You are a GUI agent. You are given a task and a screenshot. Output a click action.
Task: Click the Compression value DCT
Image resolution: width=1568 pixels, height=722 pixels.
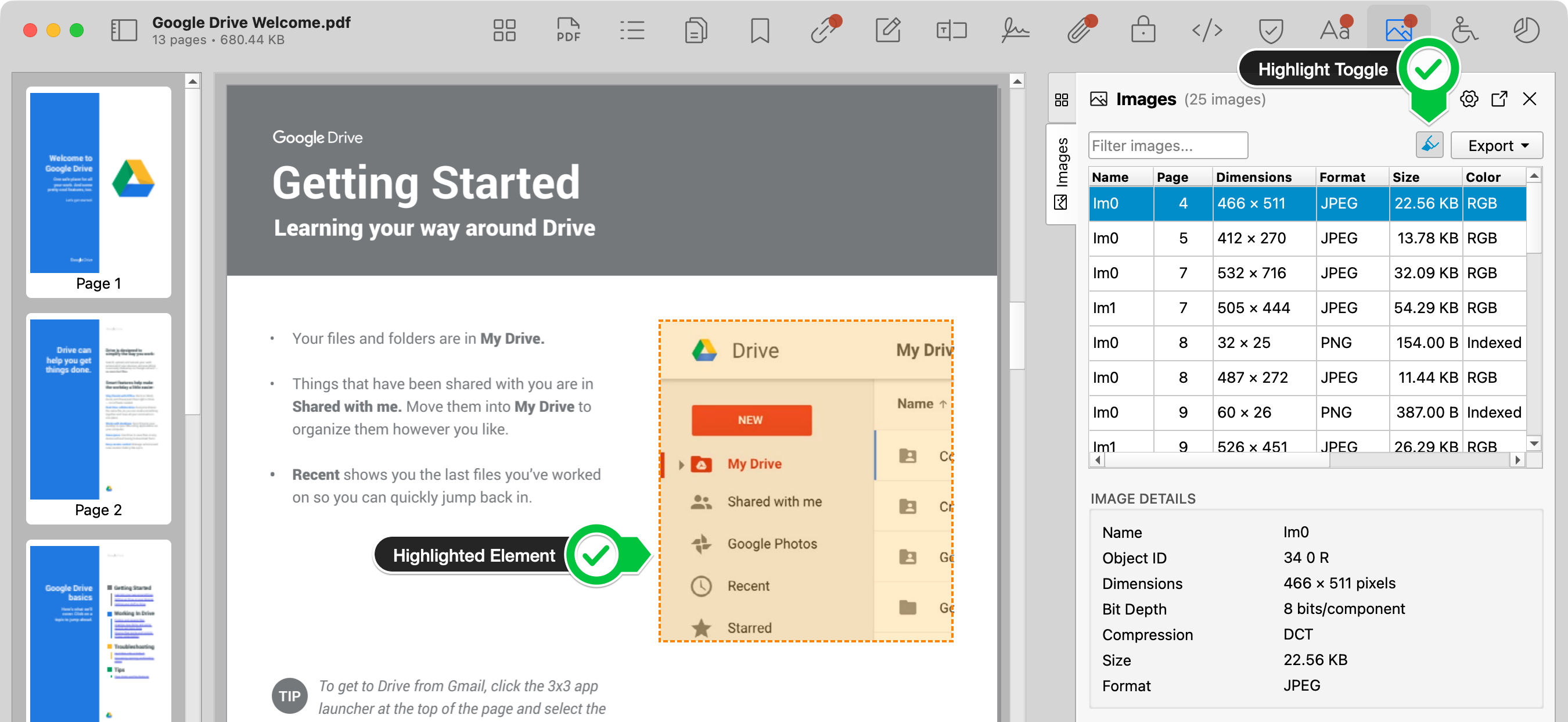[x=1298, y=634]
